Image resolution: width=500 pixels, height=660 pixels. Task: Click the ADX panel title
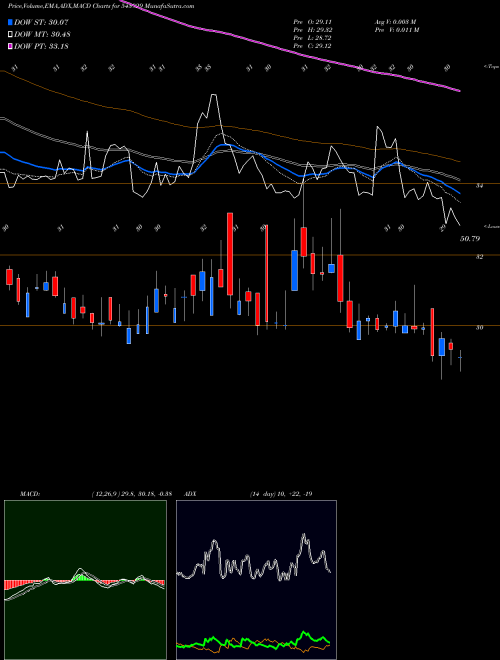[191, 494]
